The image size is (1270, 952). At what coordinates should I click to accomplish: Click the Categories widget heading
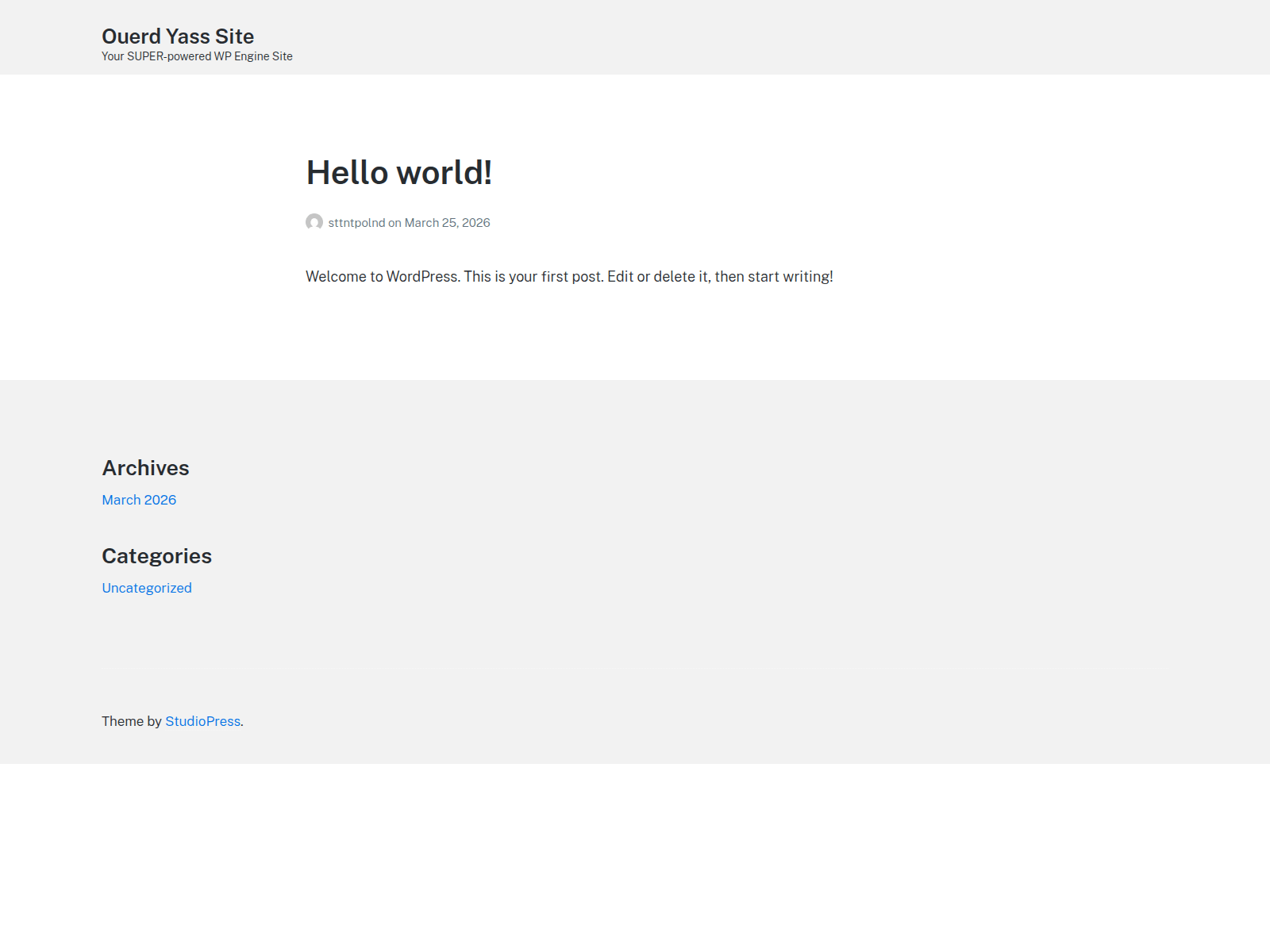point(156,556)
